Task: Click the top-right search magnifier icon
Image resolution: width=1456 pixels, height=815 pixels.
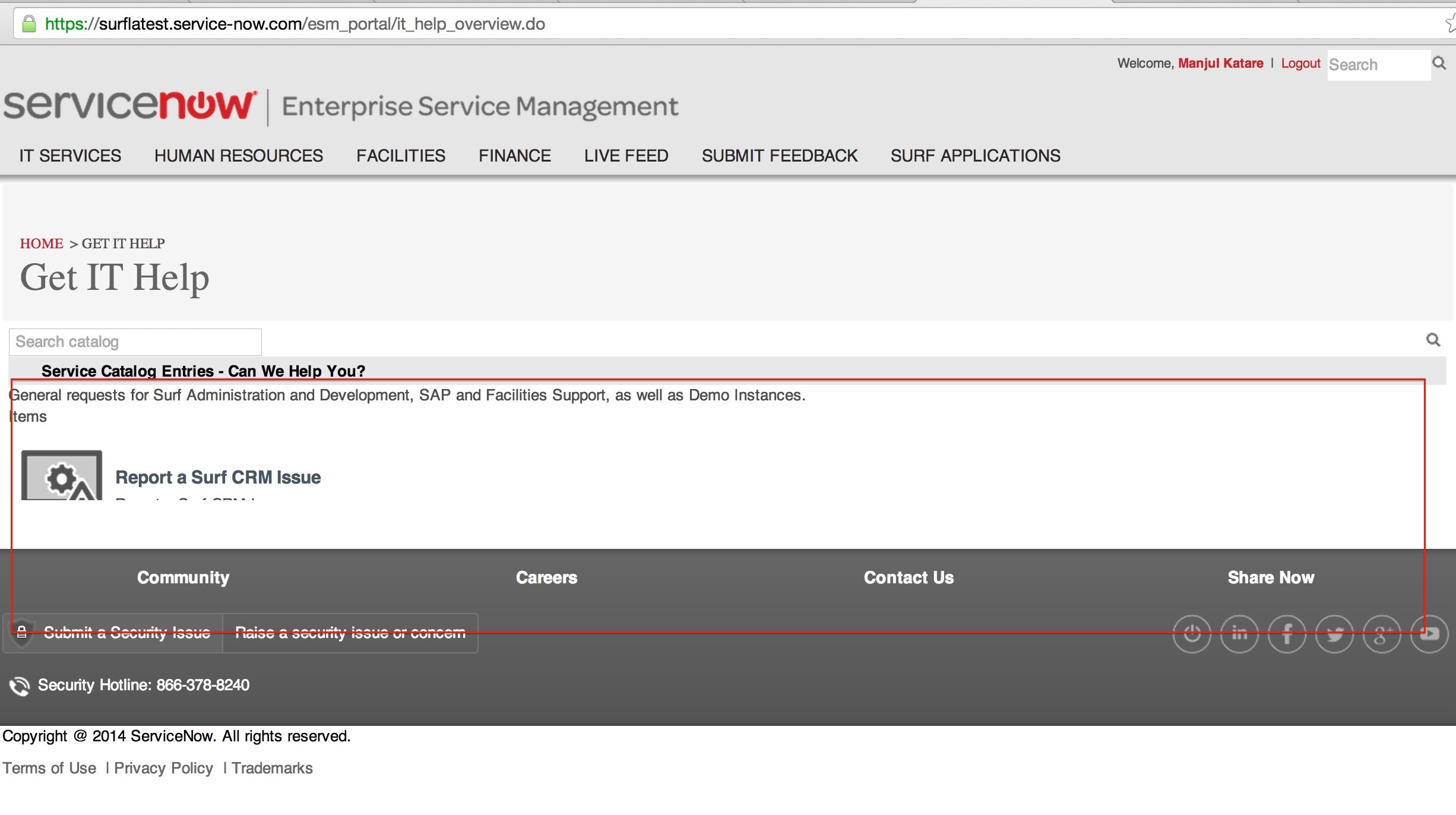Action: coord(1439,63)
